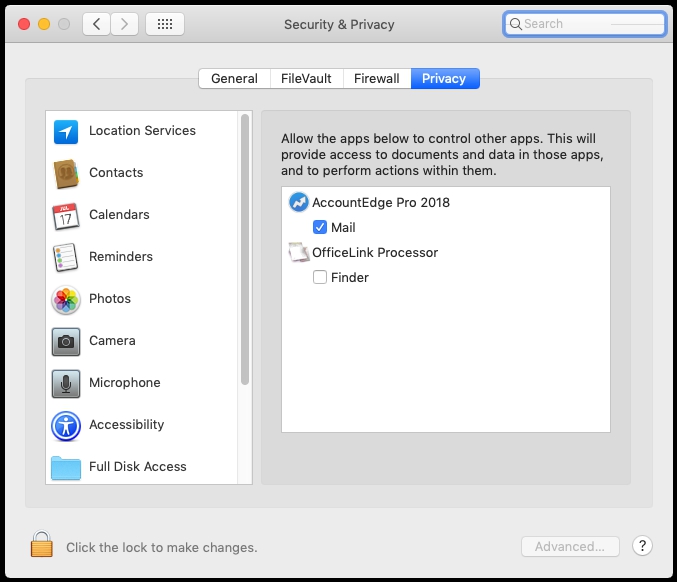Open the Calendars icon in sidebar
The image size is (677, 582).
[x=66, y=215]
